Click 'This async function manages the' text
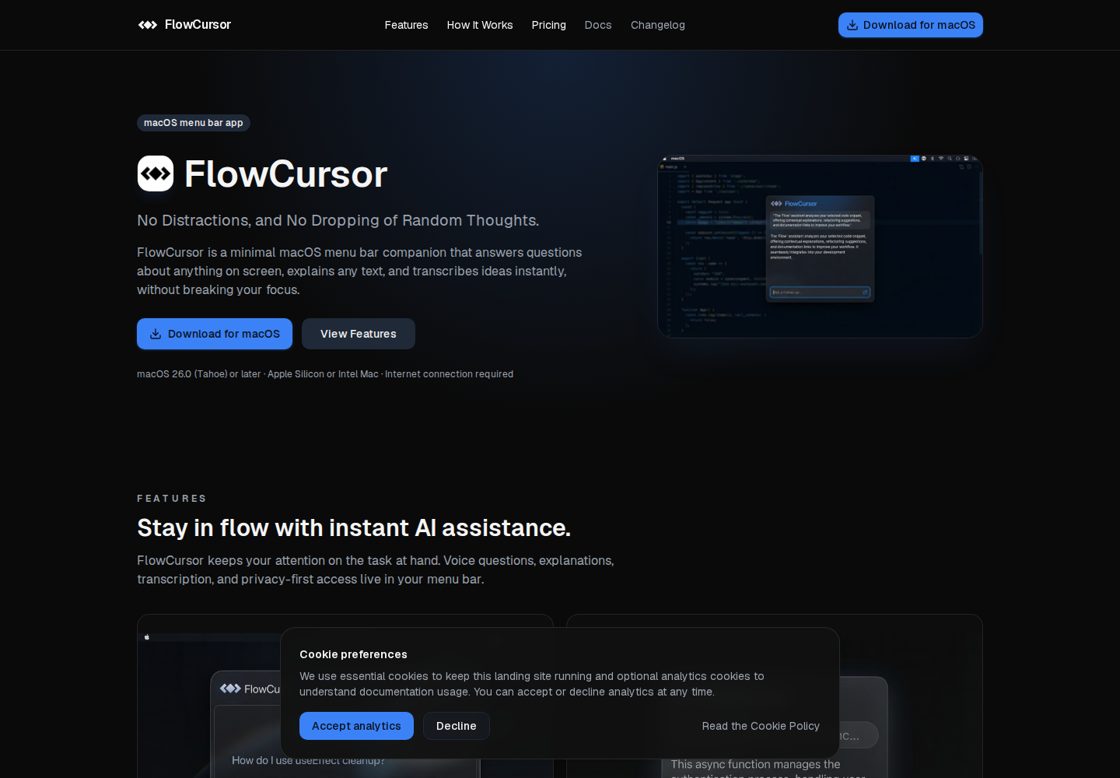 pos(755,764)
